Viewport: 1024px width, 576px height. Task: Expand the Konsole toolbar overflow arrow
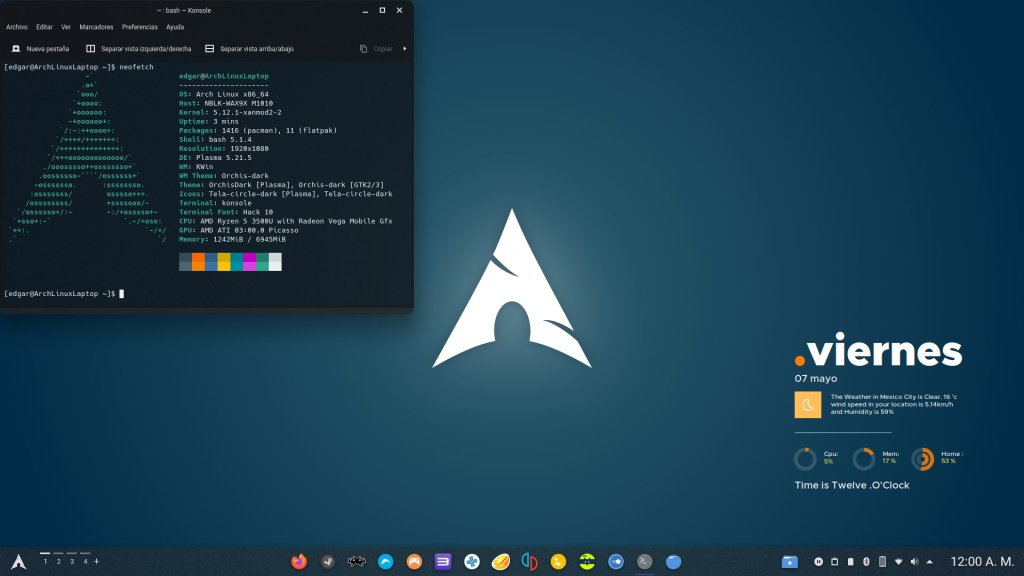[404, 48]
